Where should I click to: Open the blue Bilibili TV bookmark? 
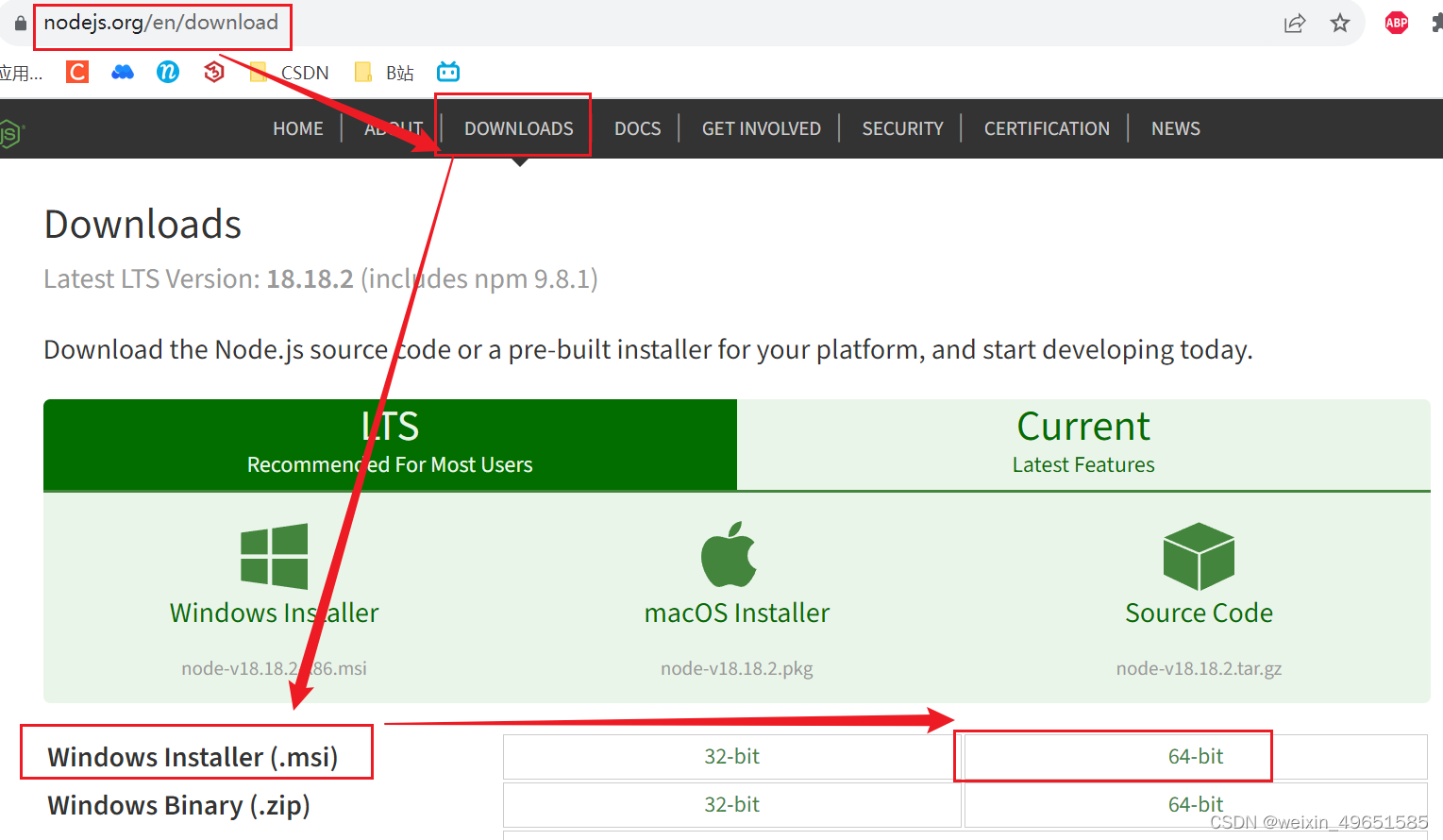448,72
